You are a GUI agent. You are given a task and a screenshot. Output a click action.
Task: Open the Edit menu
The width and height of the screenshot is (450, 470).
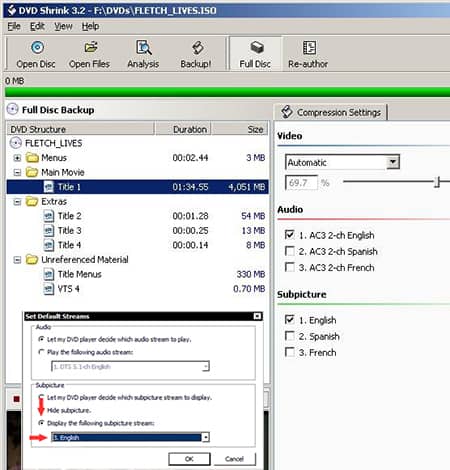tap(37, 26)
